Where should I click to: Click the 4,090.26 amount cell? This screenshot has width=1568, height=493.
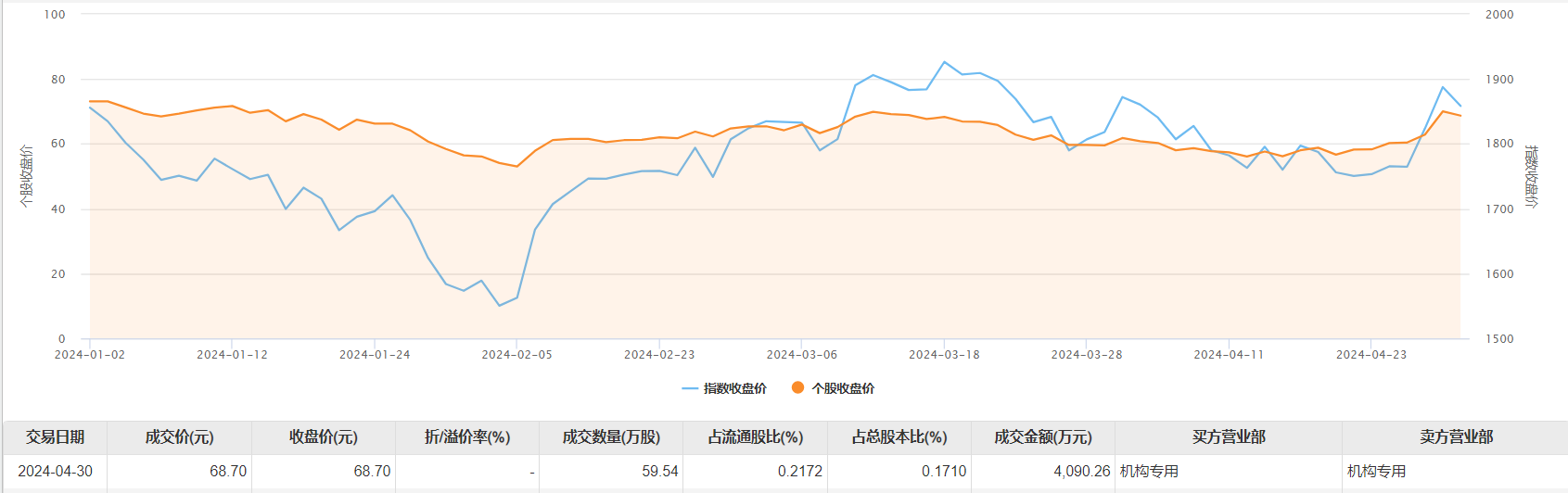pyautogui.click(x=1081, y=472)
